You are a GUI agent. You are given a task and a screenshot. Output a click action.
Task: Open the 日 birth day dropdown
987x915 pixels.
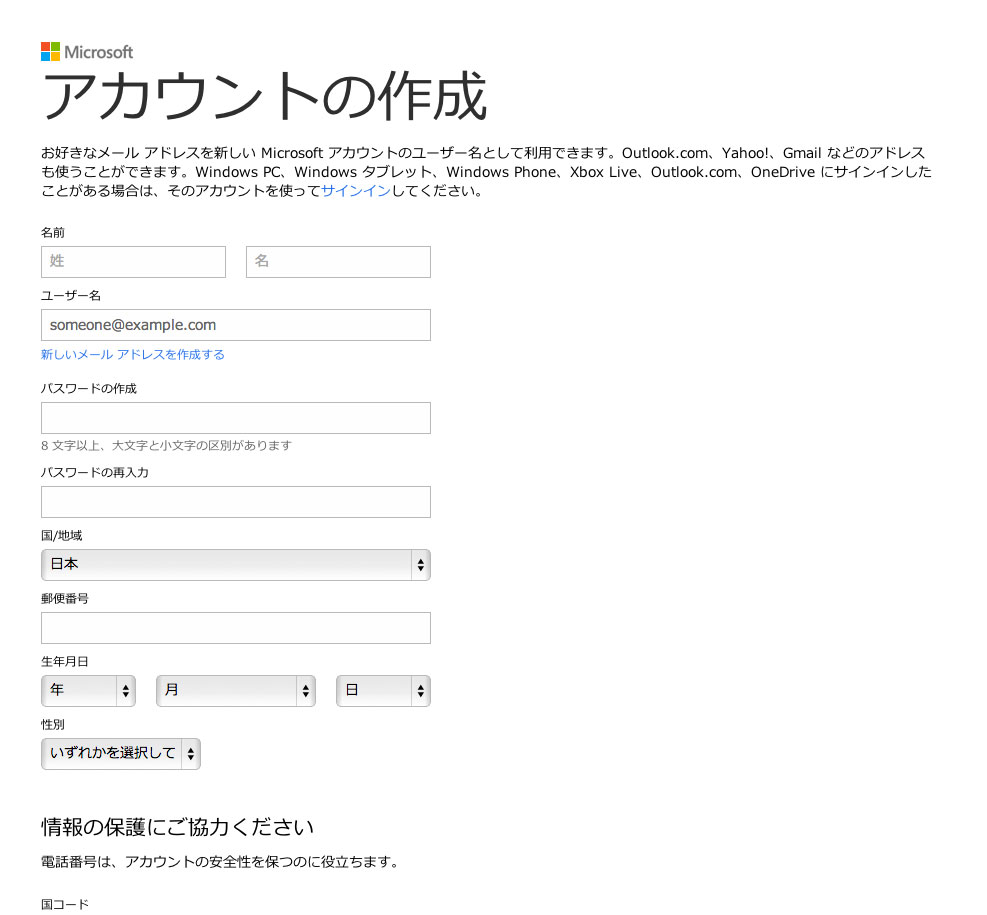point(383,690)
